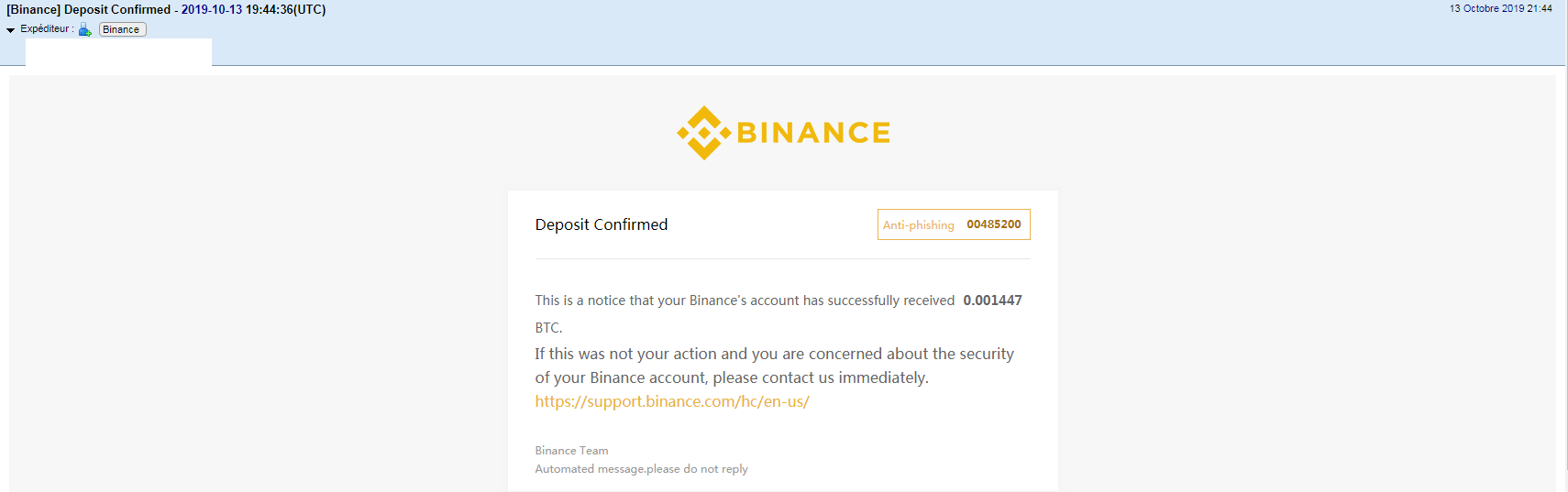Click the BTC currency text
Screen dimensions: 1568x492
[548, 328]
